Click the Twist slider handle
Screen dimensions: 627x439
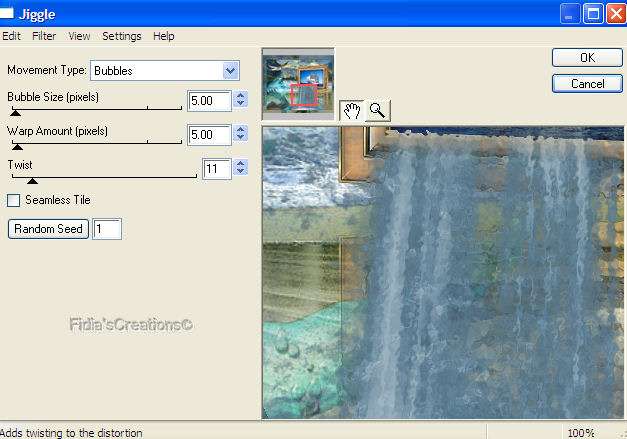pyautogui.click(x=32, y=181)
